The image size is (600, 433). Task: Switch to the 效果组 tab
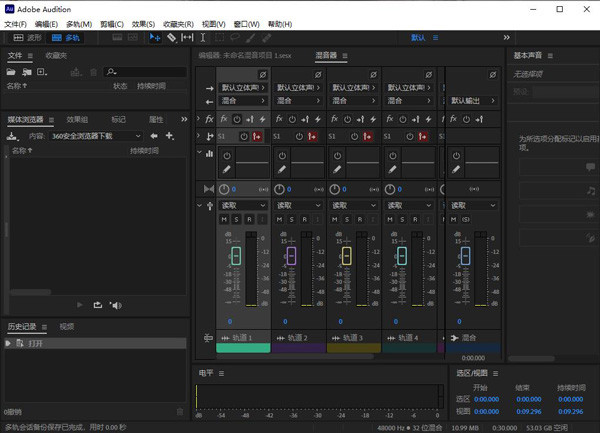(77, 118)
